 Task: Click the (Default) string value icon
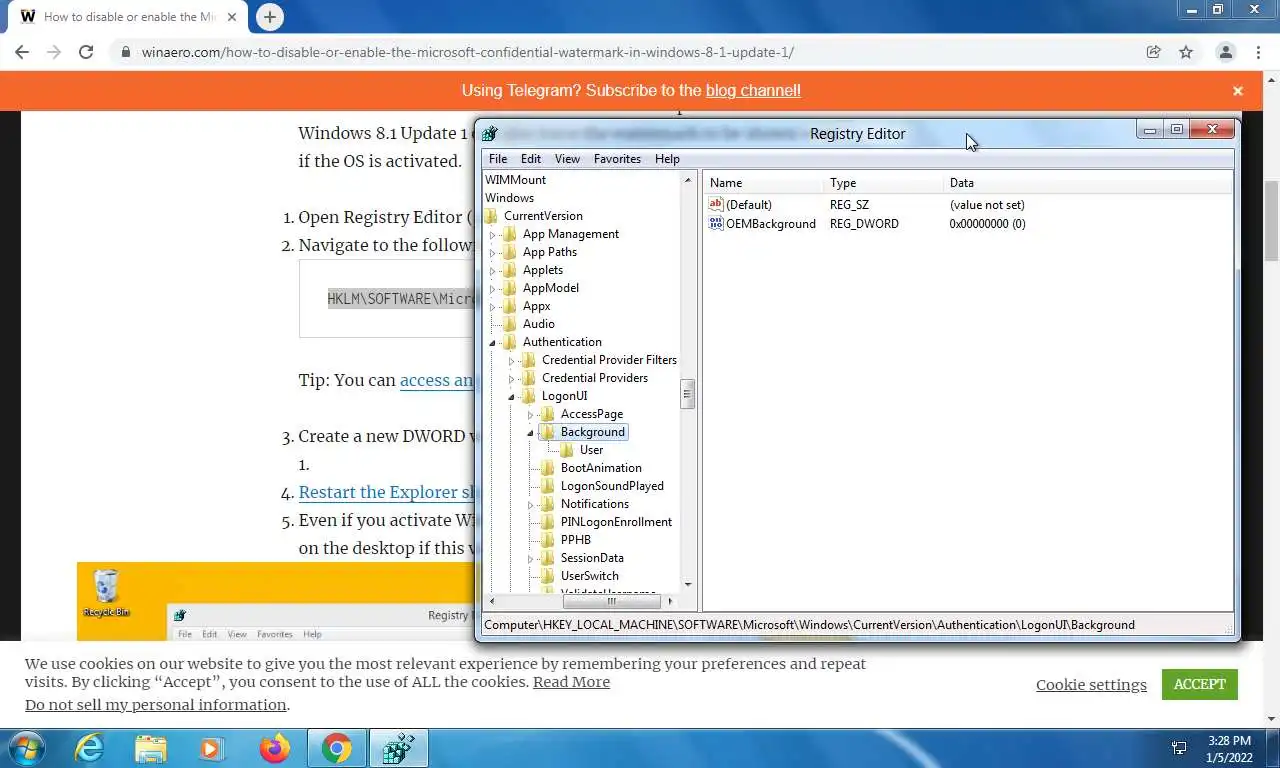pyautogui.click(x=716, y=204)
